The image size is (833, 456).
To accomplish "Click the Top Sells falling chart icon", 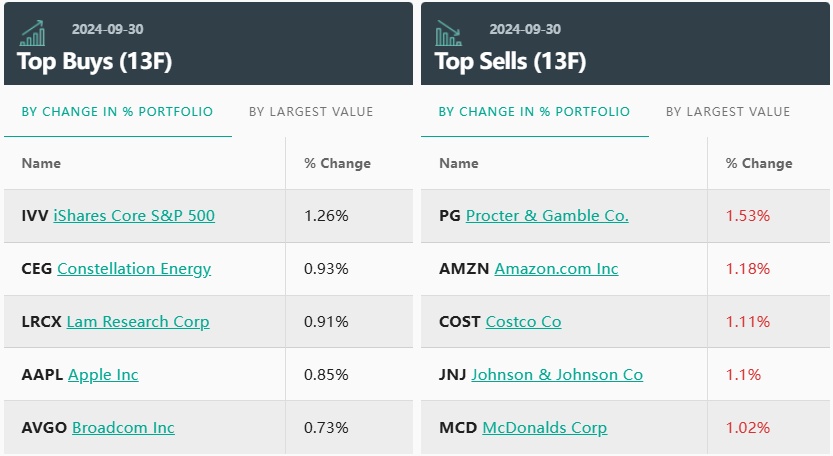I will (449, 33).
